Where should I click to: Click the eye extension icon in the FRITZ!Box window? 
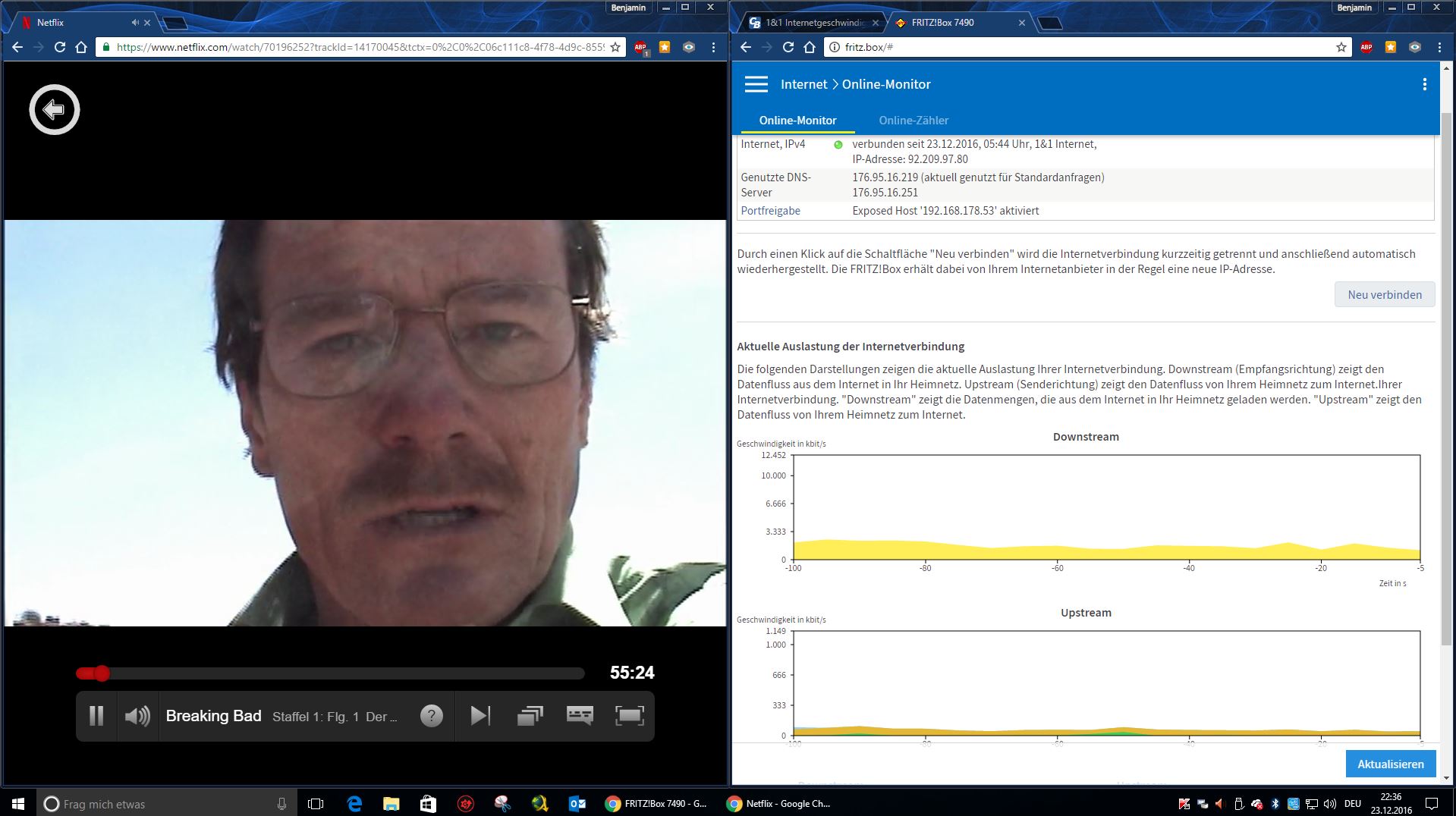[1415, 47]
